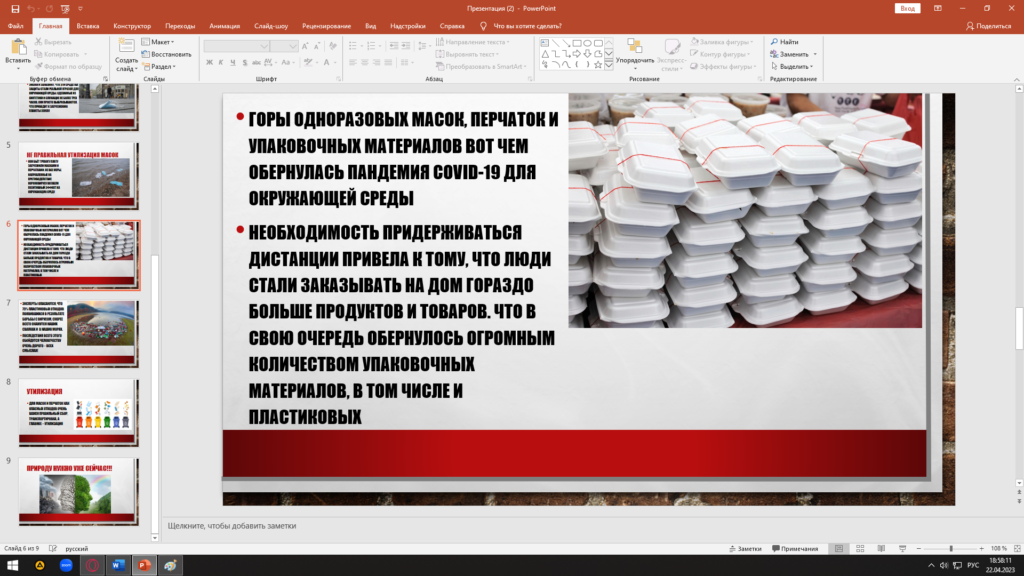Open the clipboard group dialog launcher
1024x576 pixels.
106,79
